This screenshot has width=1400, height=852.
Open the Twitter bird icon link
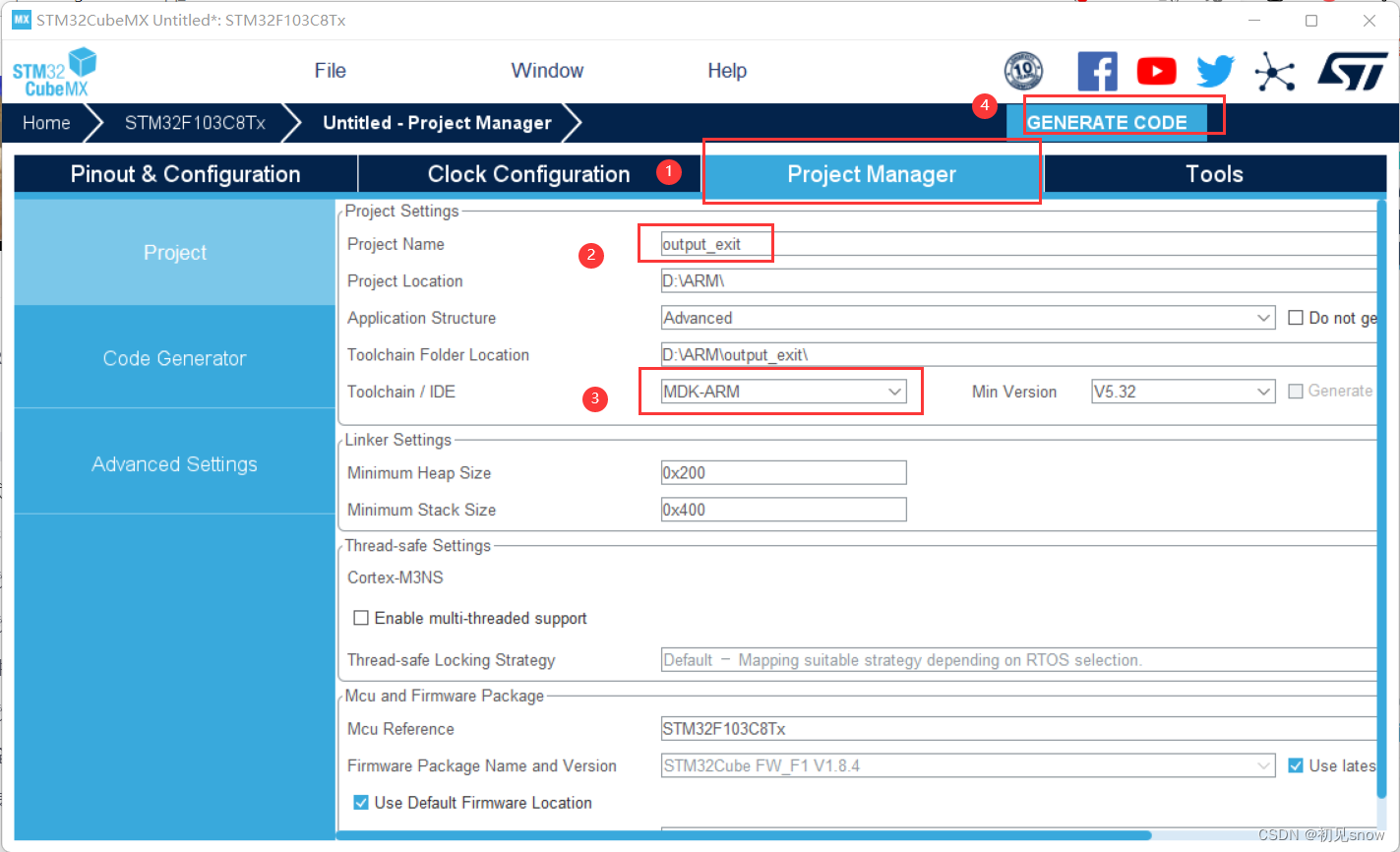(x=1215, y=71)
